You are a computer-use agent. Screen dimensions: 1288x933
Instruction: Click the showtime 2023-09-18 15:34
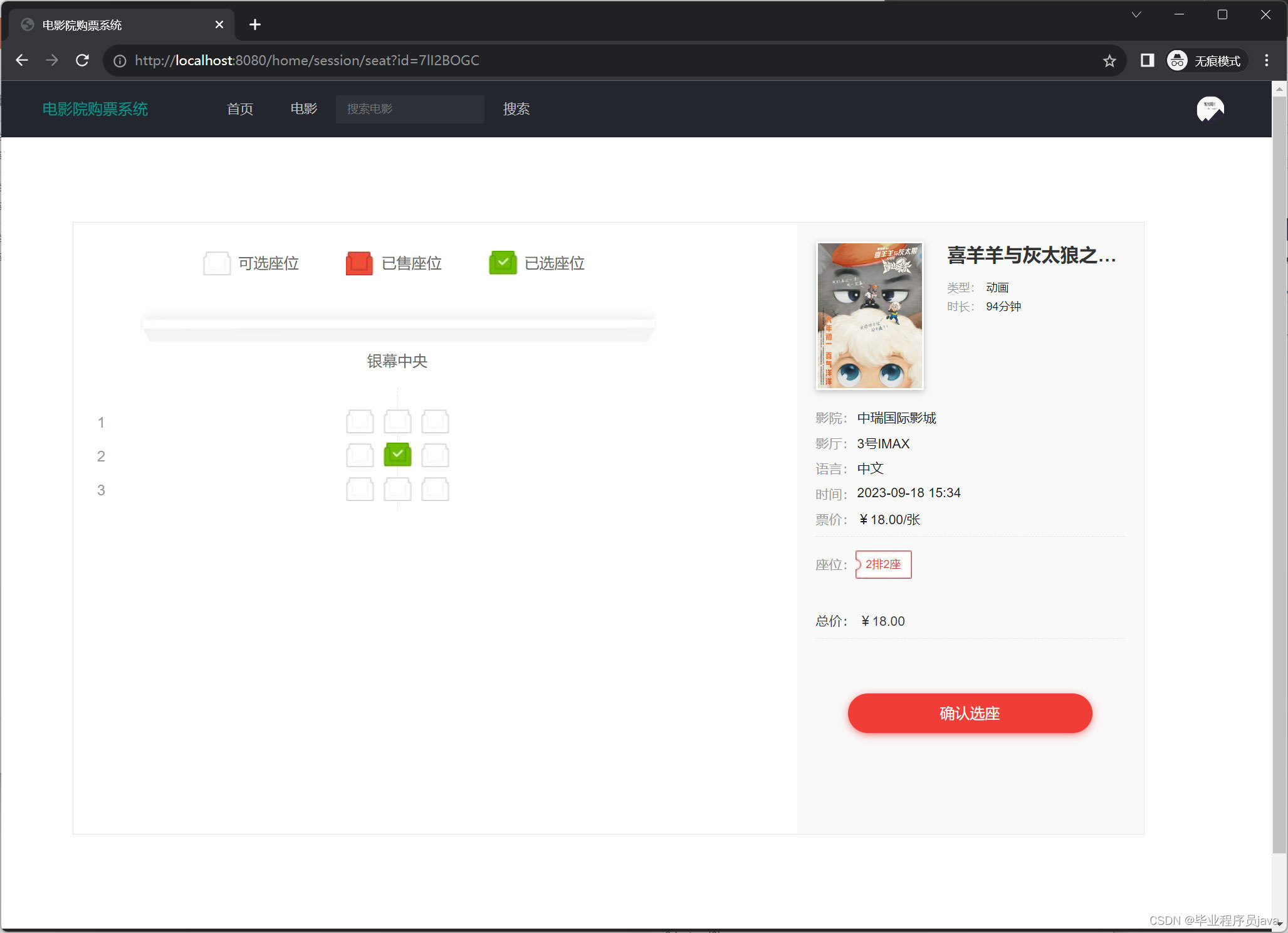(909, 493)
